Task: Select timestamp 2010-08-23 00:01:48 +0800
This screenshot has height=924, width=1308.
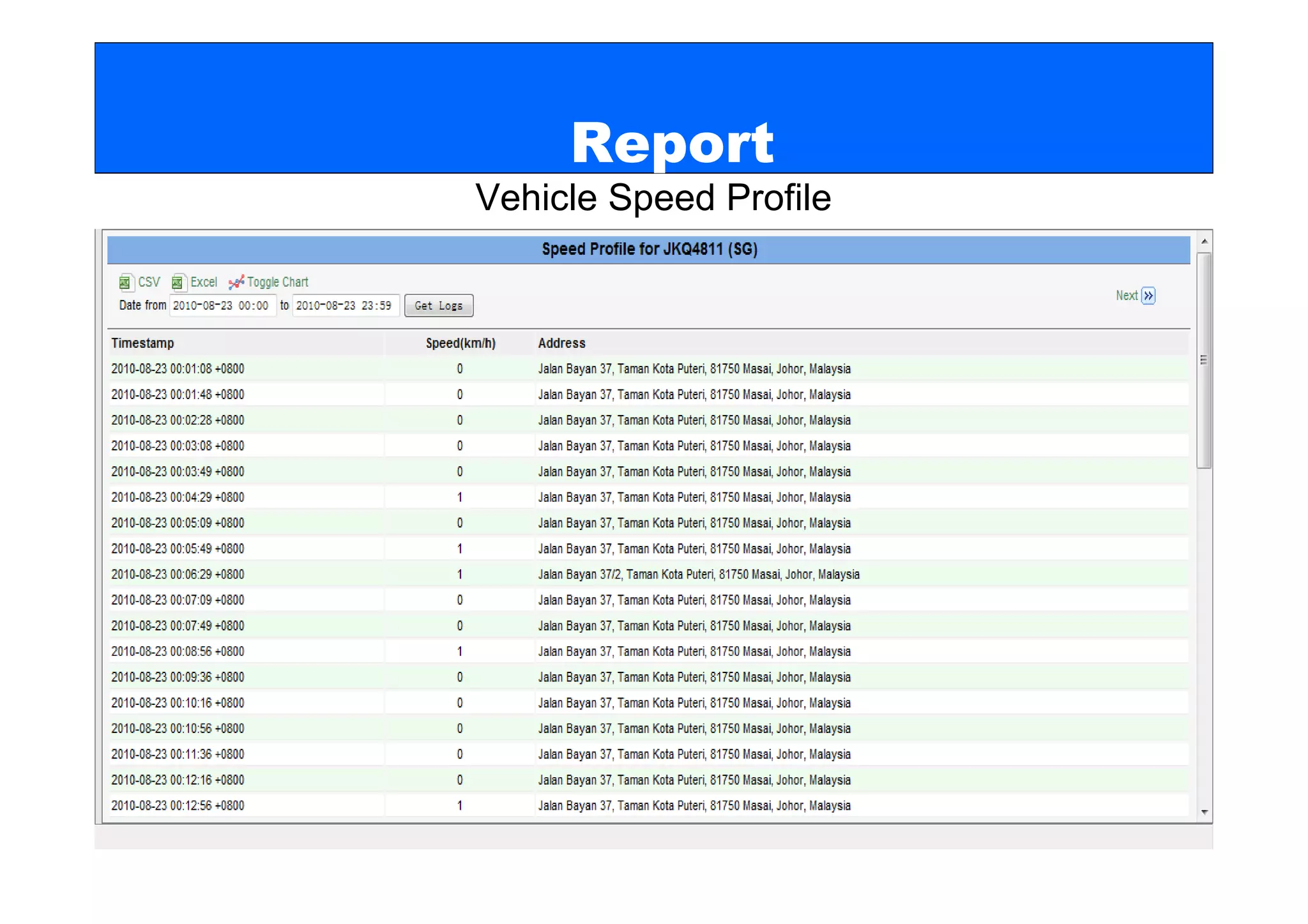Action: pos(178,394)
